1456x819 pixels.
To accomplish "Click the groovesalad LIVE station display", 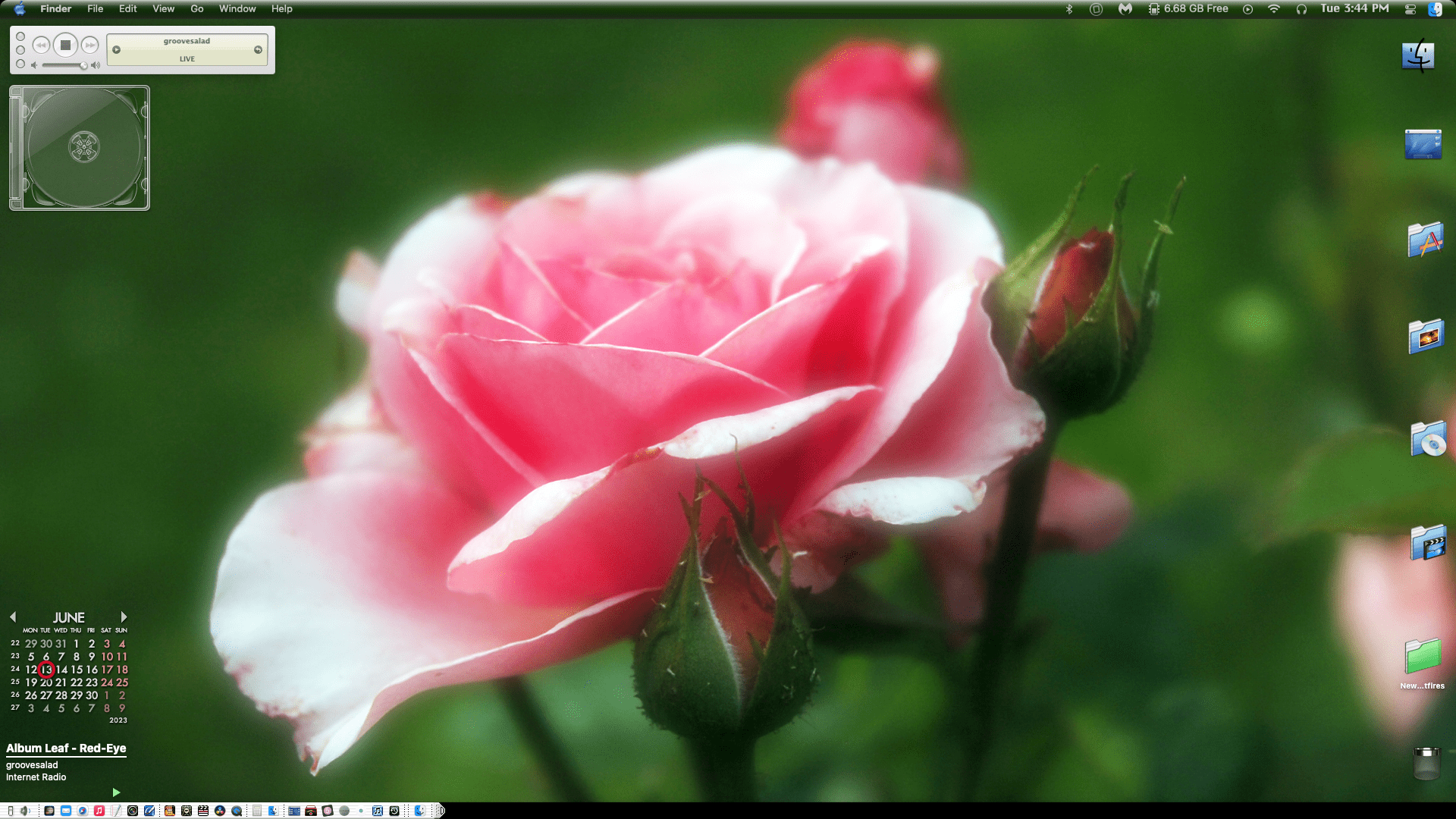I will [187, 49].
